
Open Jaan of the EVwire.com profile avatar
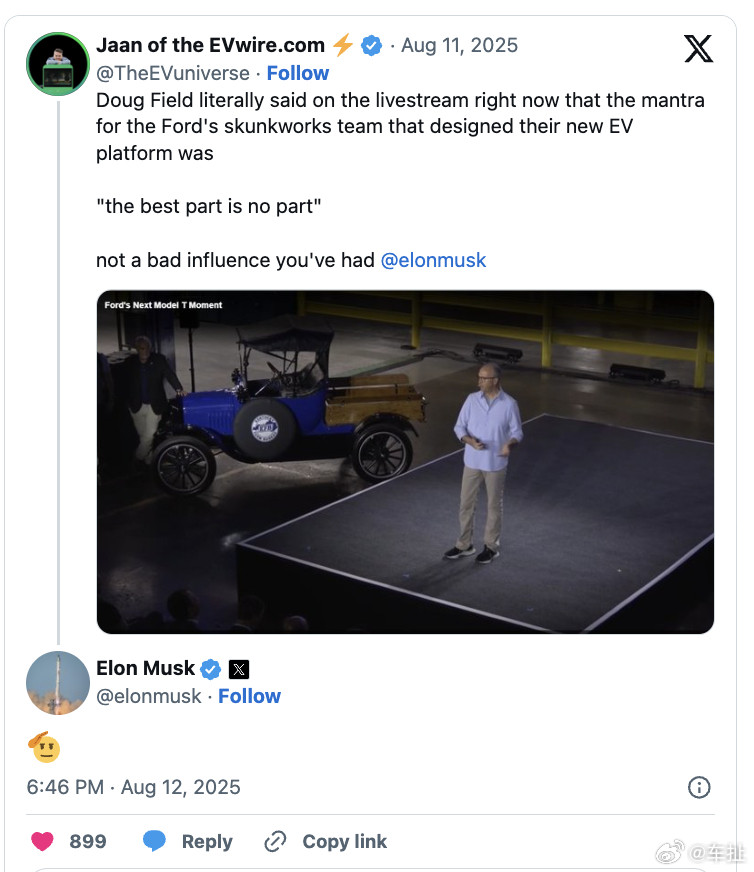(58, 63)
